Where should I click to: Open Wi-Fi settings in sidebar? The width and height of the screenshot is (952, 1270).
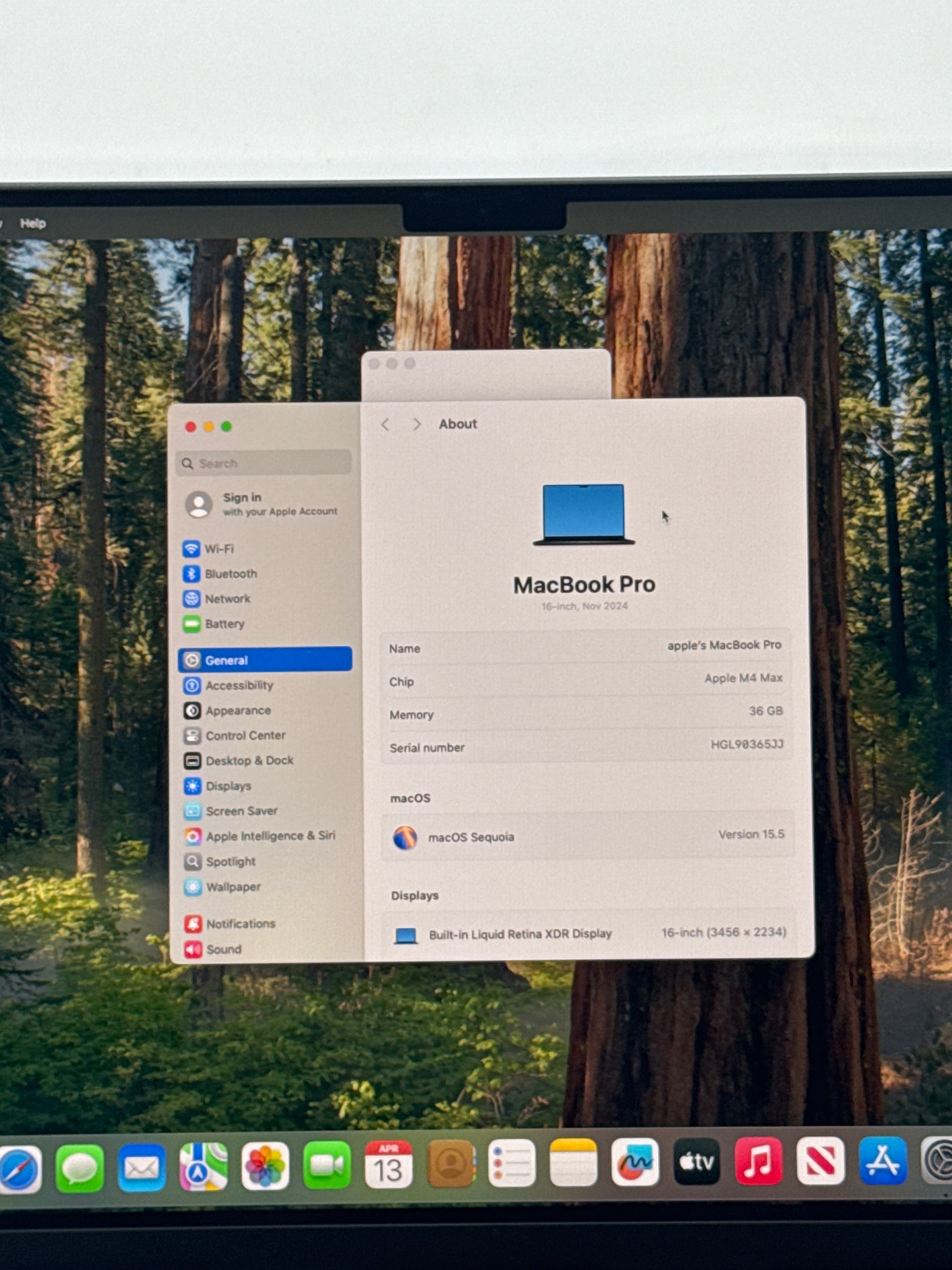click(x=218, y=549)
